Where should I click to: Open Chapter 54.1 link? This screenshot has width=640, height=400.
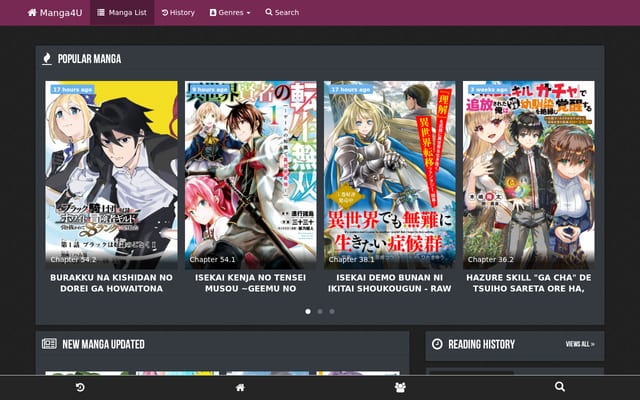coord(212,260)
